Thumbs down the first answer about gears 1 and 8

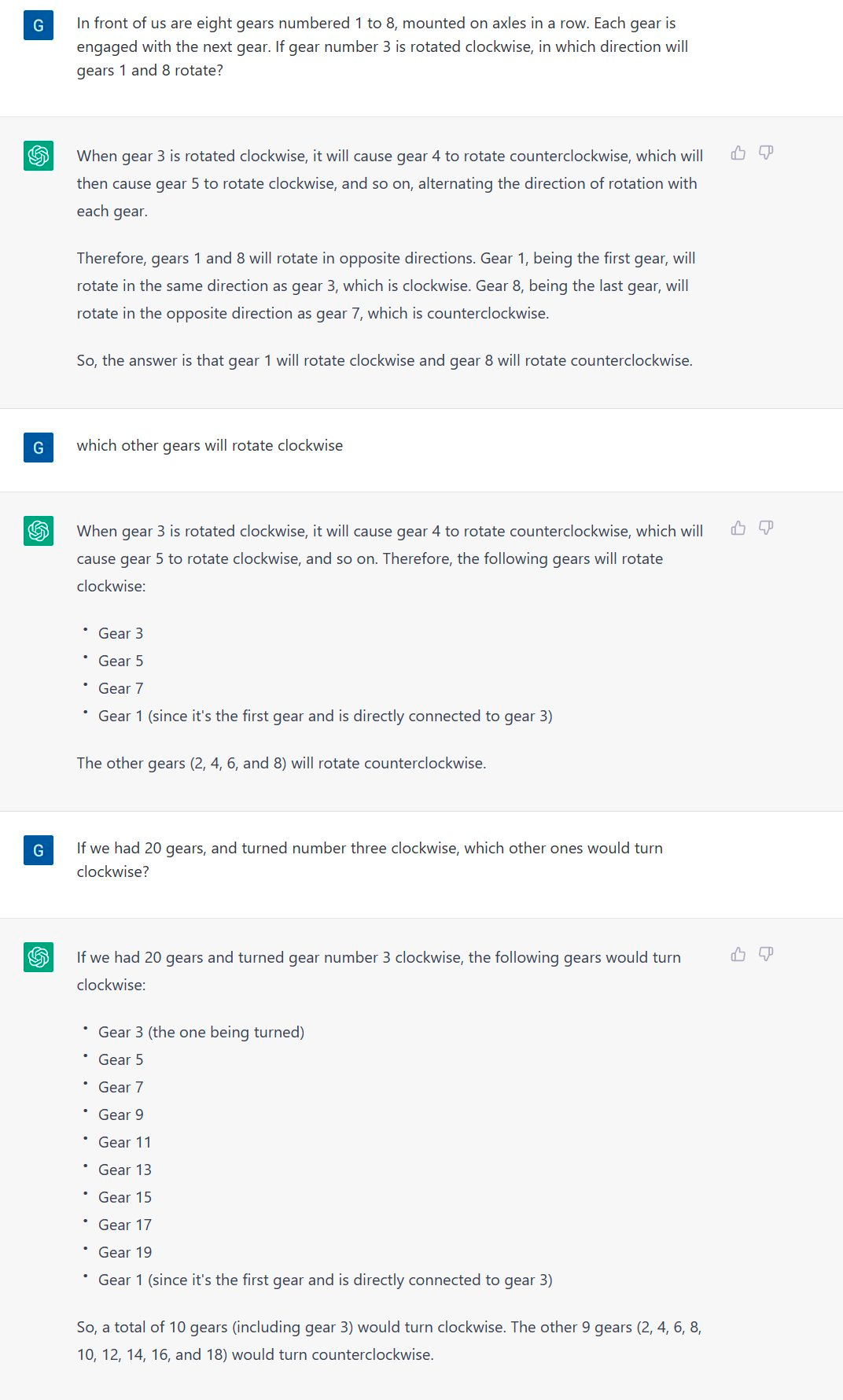pyautogui.click(x=766, y=153)
